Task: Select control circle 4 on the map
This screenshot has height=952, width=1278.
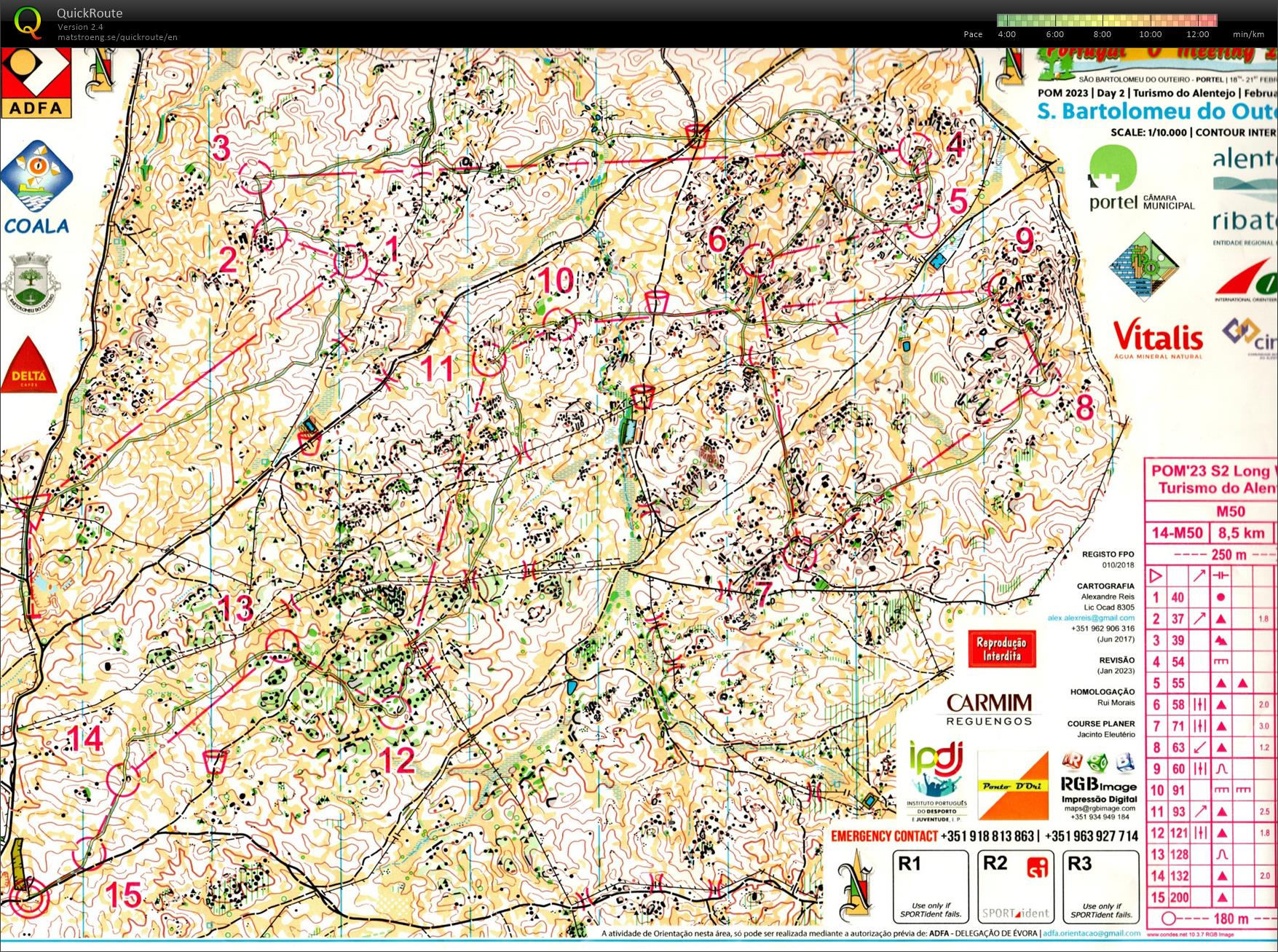Action: coord(915,149)
